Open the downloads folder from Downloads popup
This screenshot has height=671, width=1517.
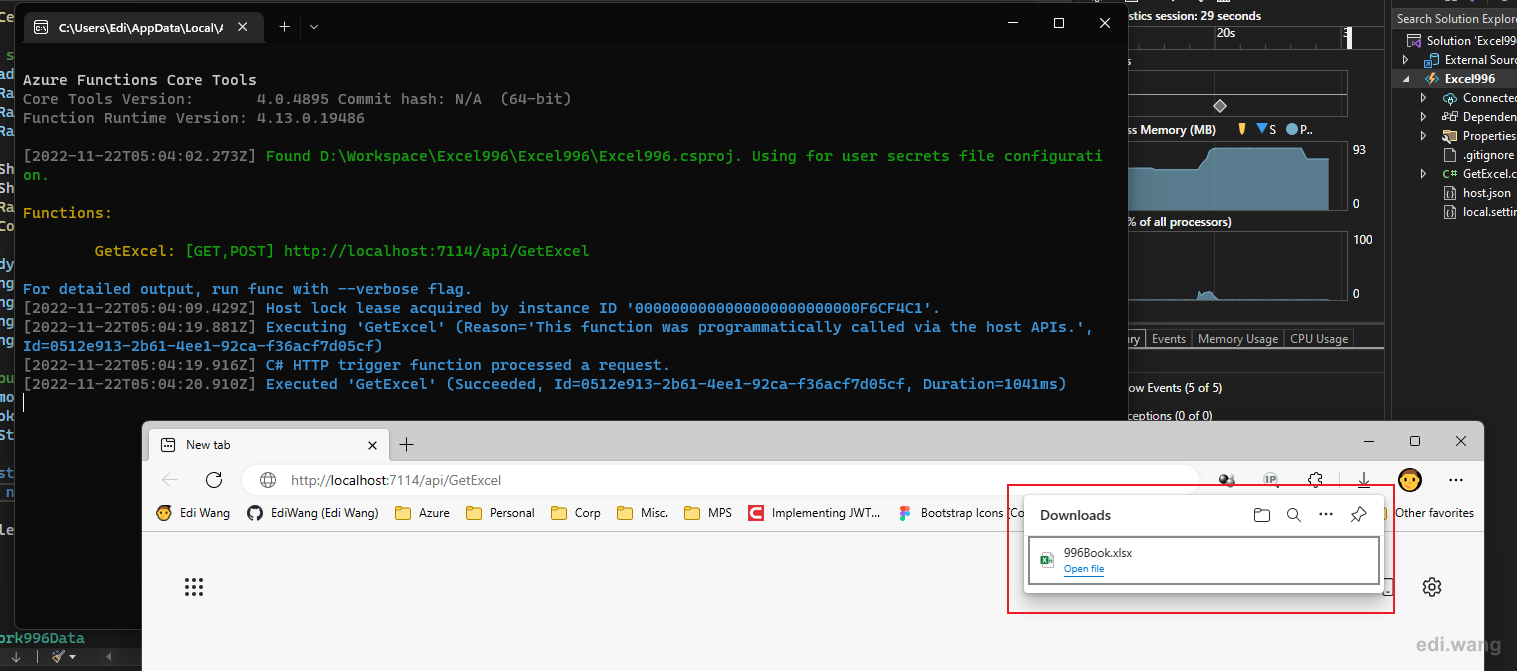point(1262,515)
